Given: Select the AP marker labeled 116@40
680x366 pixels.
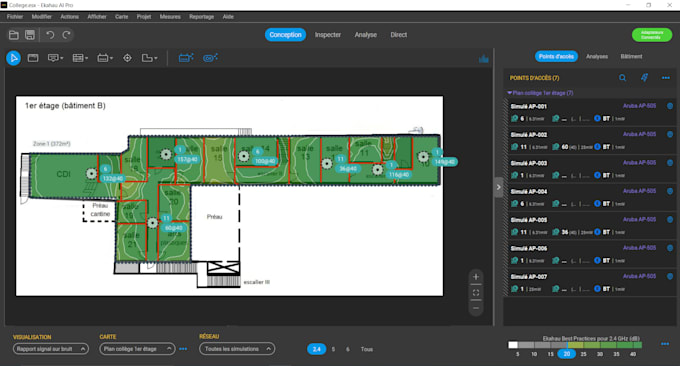Looking at the screenshot, I should click(x=377, y=170).
